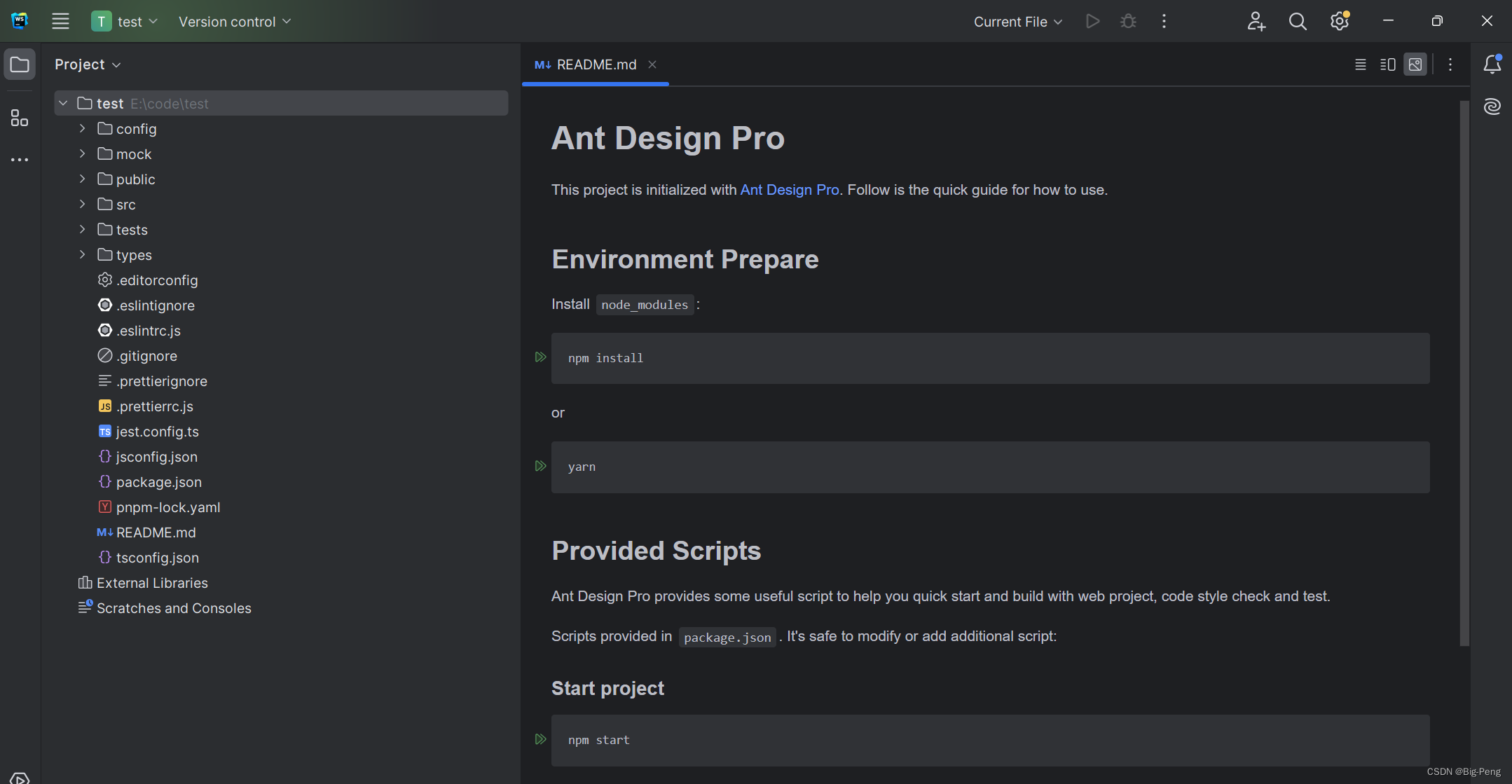Debug the current file with the bug icon
The image size is (1512, 784).
(1128, 21)
